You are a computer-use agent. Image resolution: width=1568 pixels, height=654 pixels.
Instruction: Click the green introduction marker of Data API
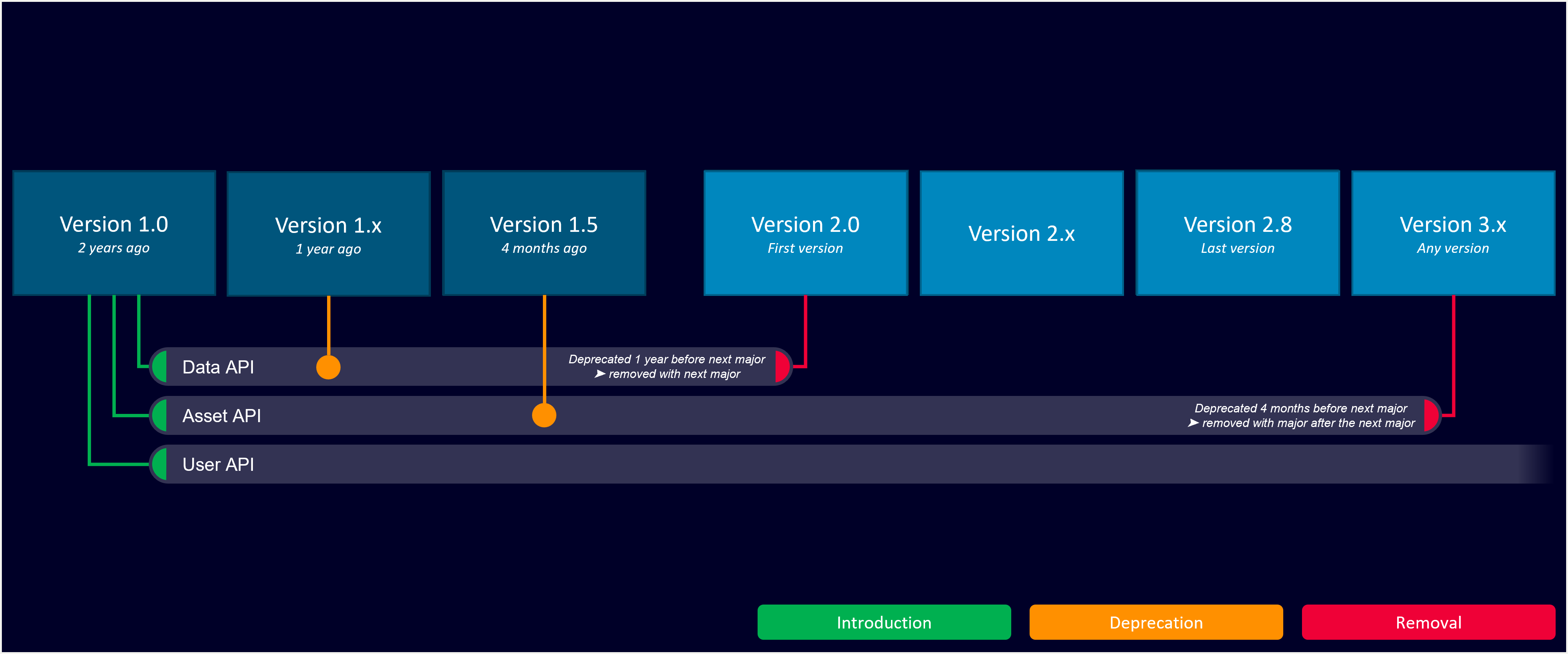coord(160,367)
